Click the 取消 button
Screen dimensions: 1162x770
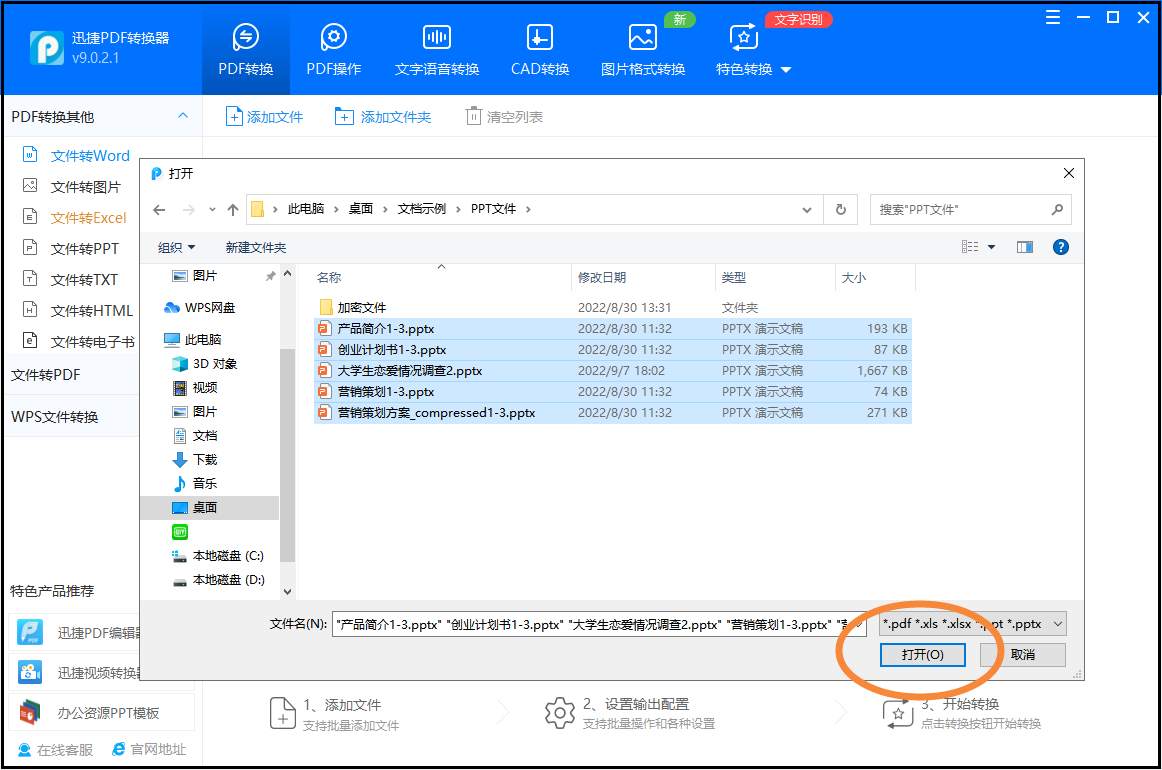tap(1023, 654)
